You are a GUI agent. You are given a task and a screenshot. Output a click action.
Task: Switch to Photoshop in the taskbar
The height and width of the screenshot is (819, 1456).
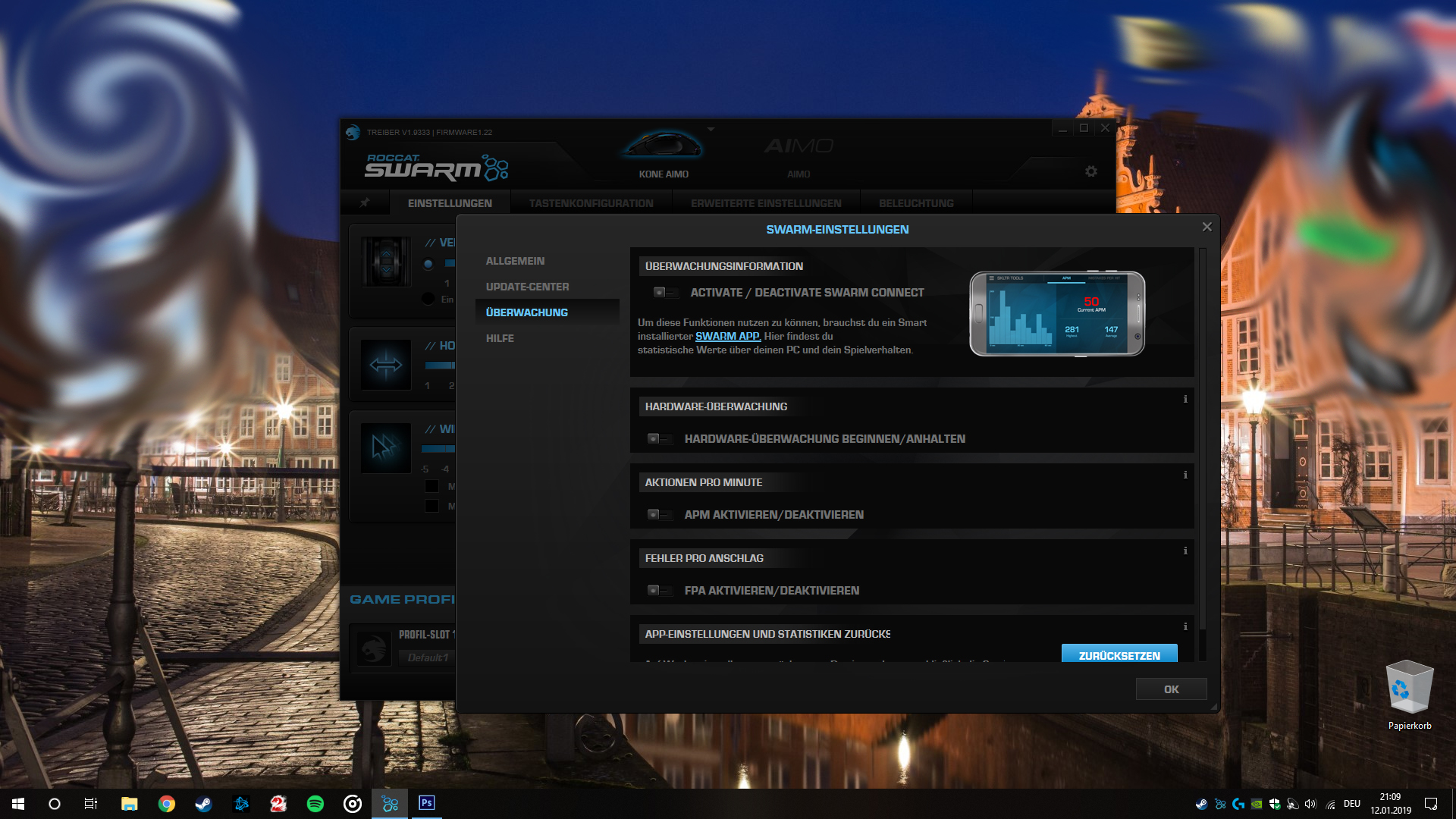pyautogui.click(x=426, y=803)
